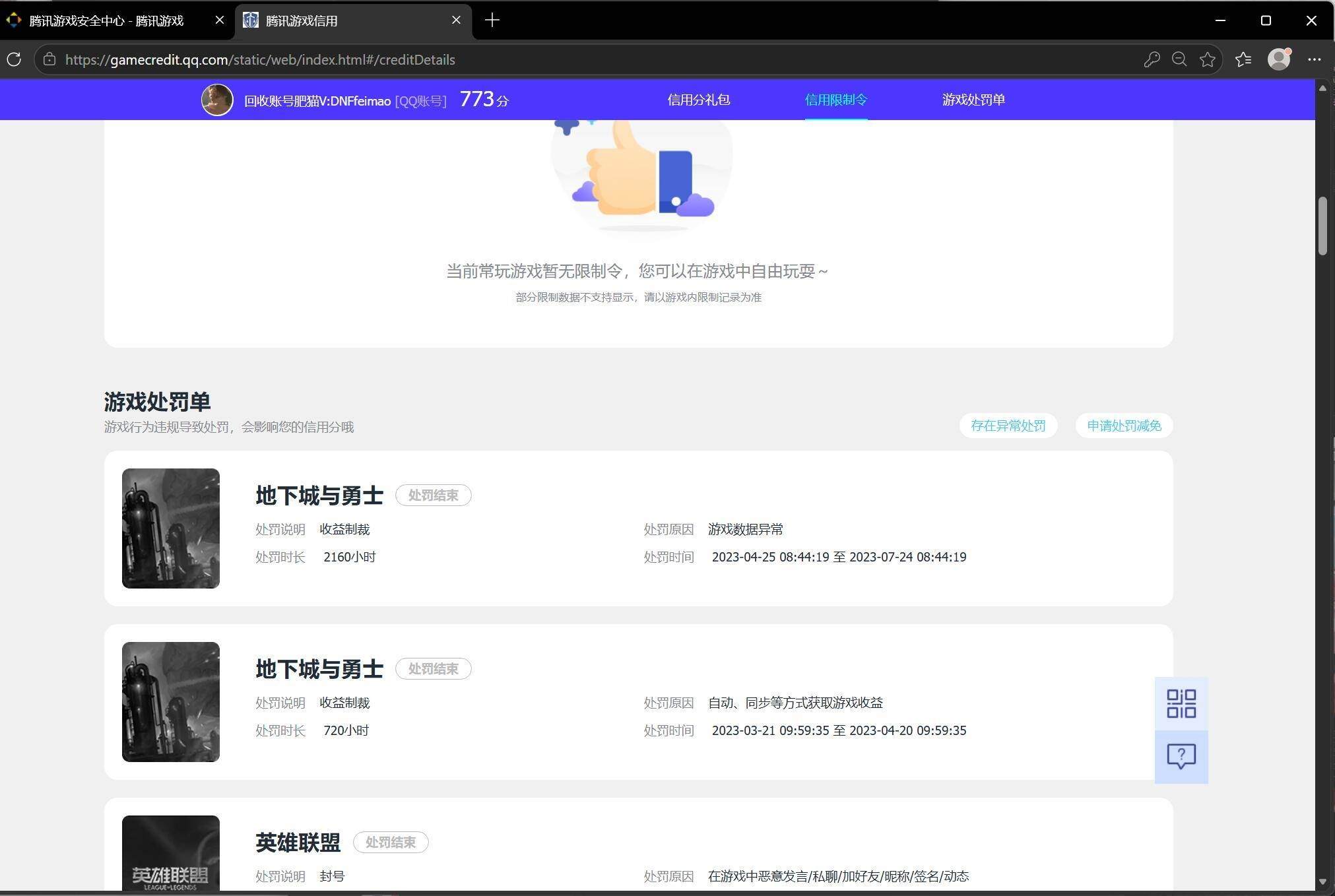Viewport: 1335px width, 896px height.
Task: Minimize the browser window
Action: [x=1220, y=20]
